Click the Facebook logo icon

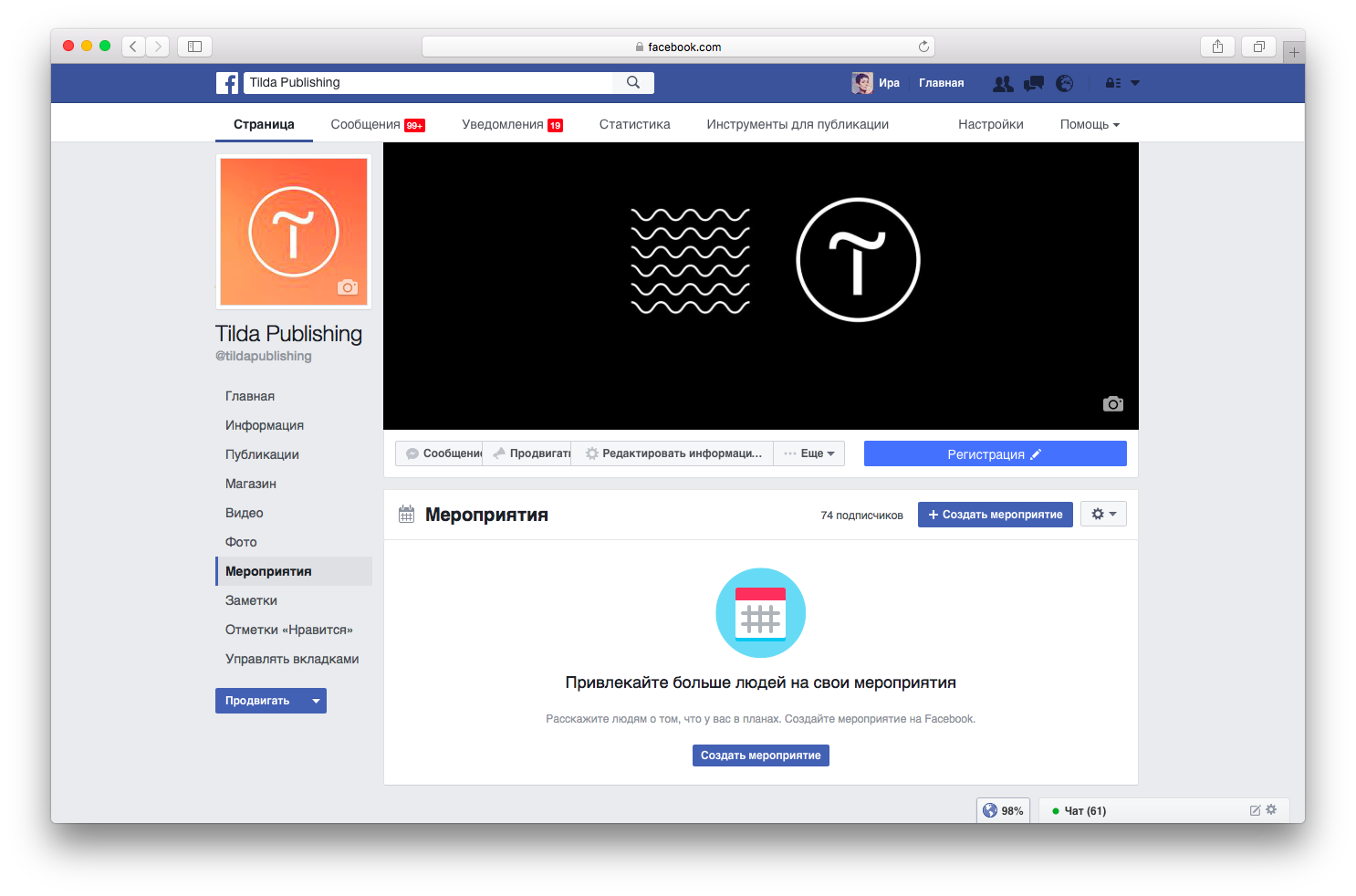[227, 83]
